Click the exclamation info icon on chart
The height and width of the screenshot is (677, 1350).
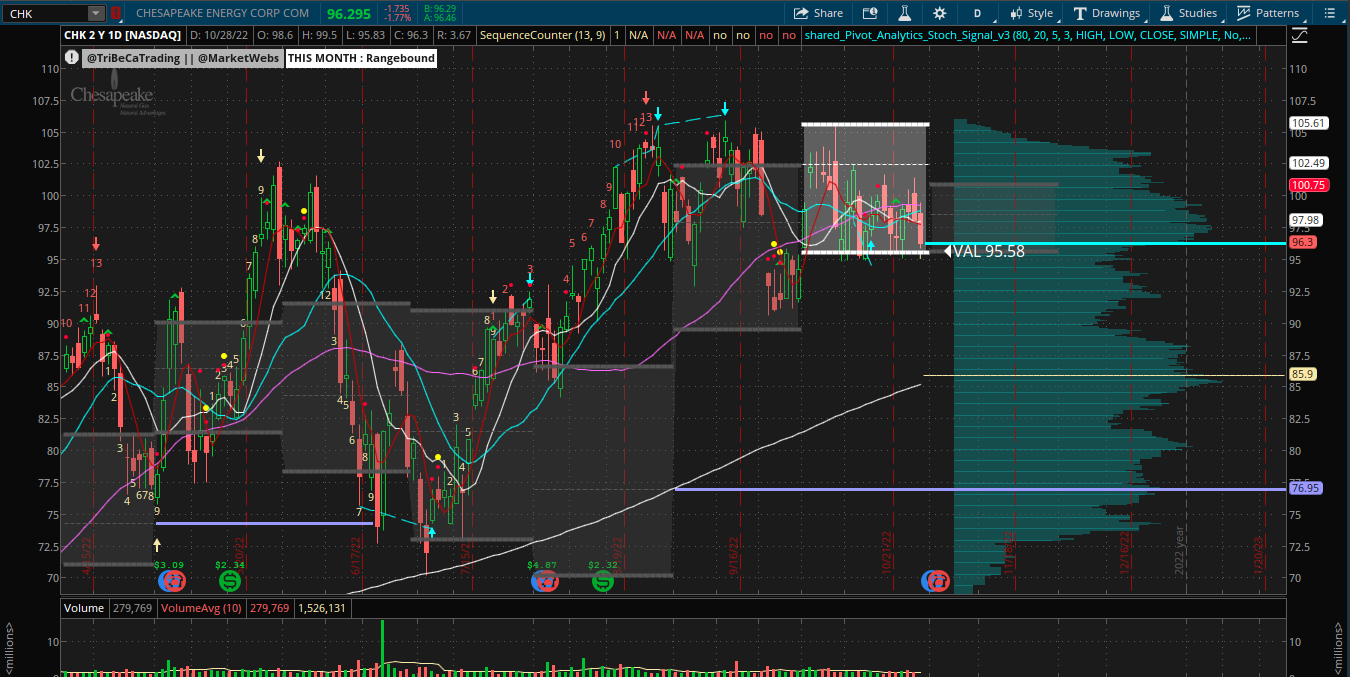tap(72, 58)
